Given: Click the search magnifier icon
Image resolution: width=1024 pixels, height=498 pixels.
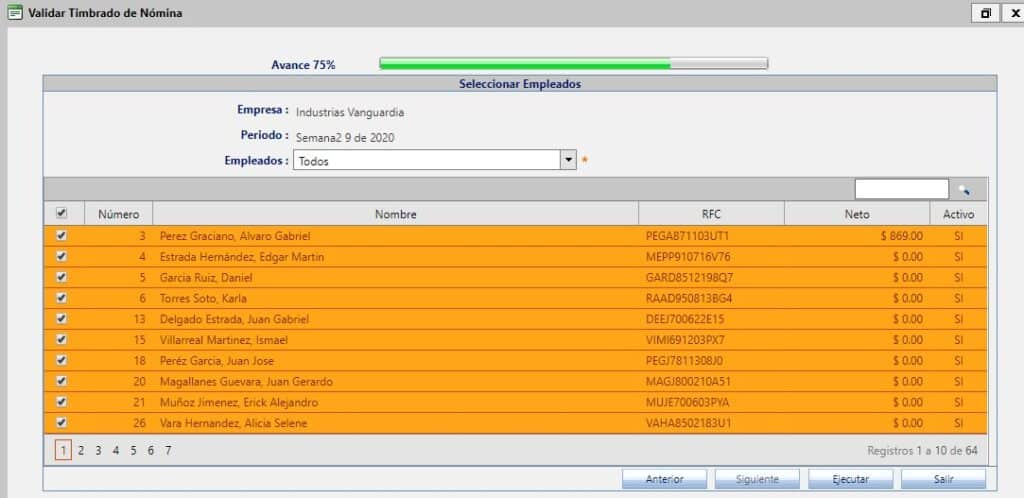Looking at the screenshot, I should tap(964, 189).
